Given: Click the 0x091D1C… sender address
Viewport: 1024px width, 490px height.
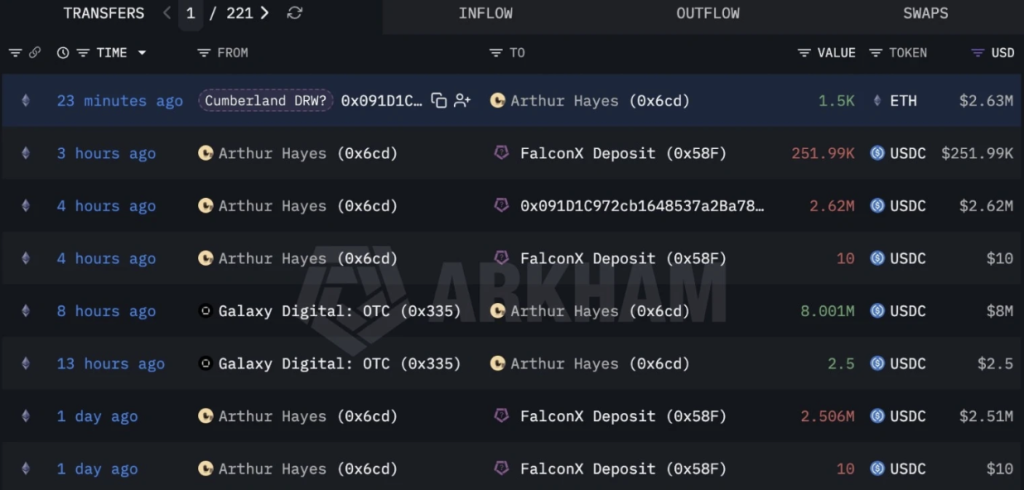Looking at the screenshot, I should click(x=381, y=101).
